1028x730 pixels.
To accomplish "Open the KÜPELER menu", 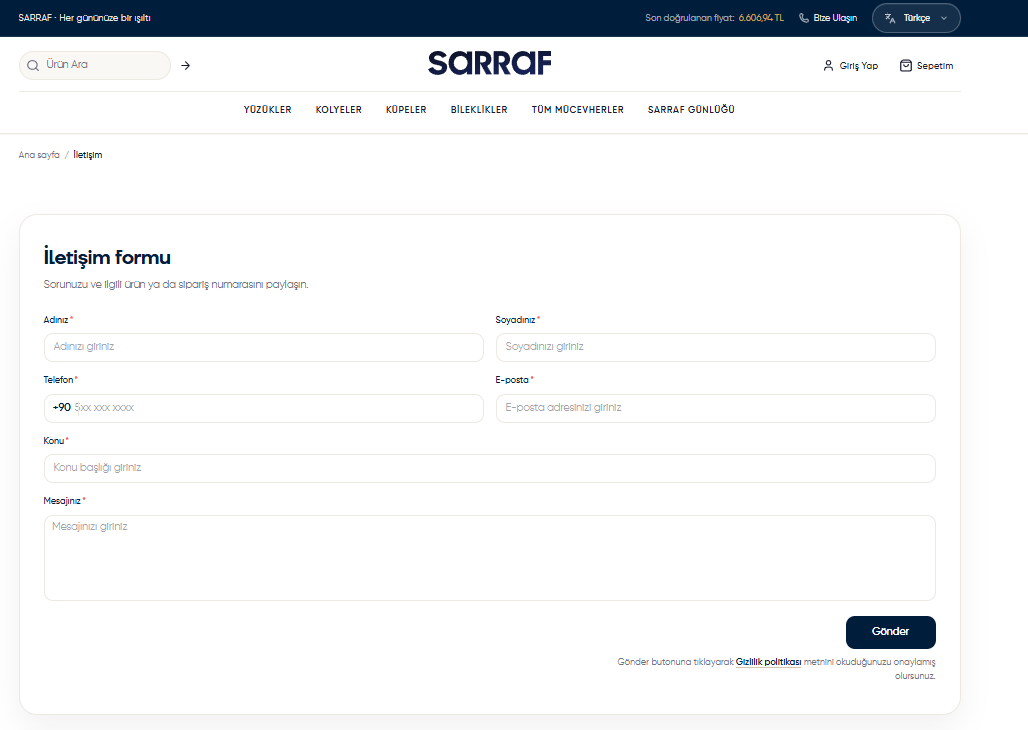I will (406, 110).
